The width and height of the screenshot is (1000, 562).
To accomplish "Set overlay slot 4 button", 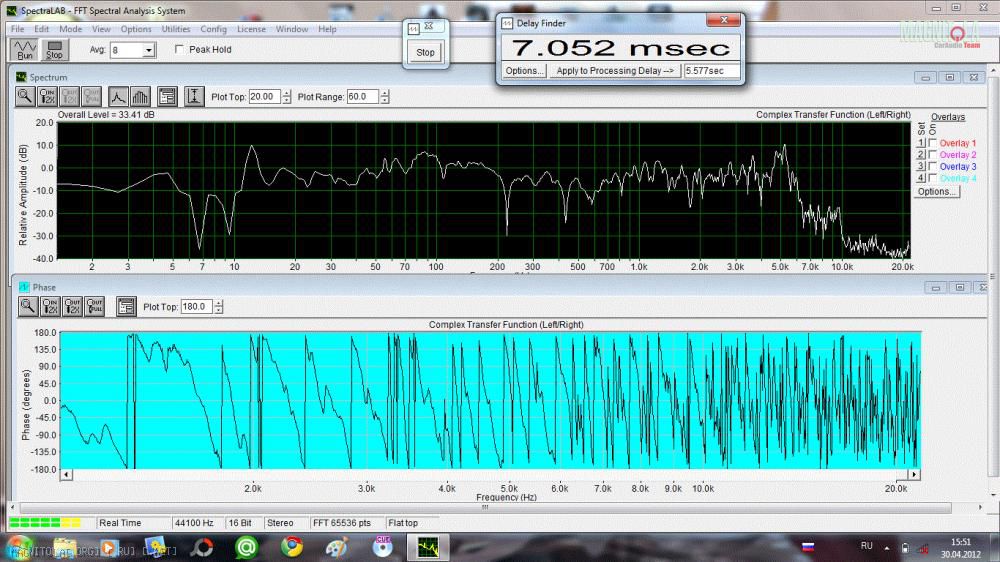I will pos(921,177).
